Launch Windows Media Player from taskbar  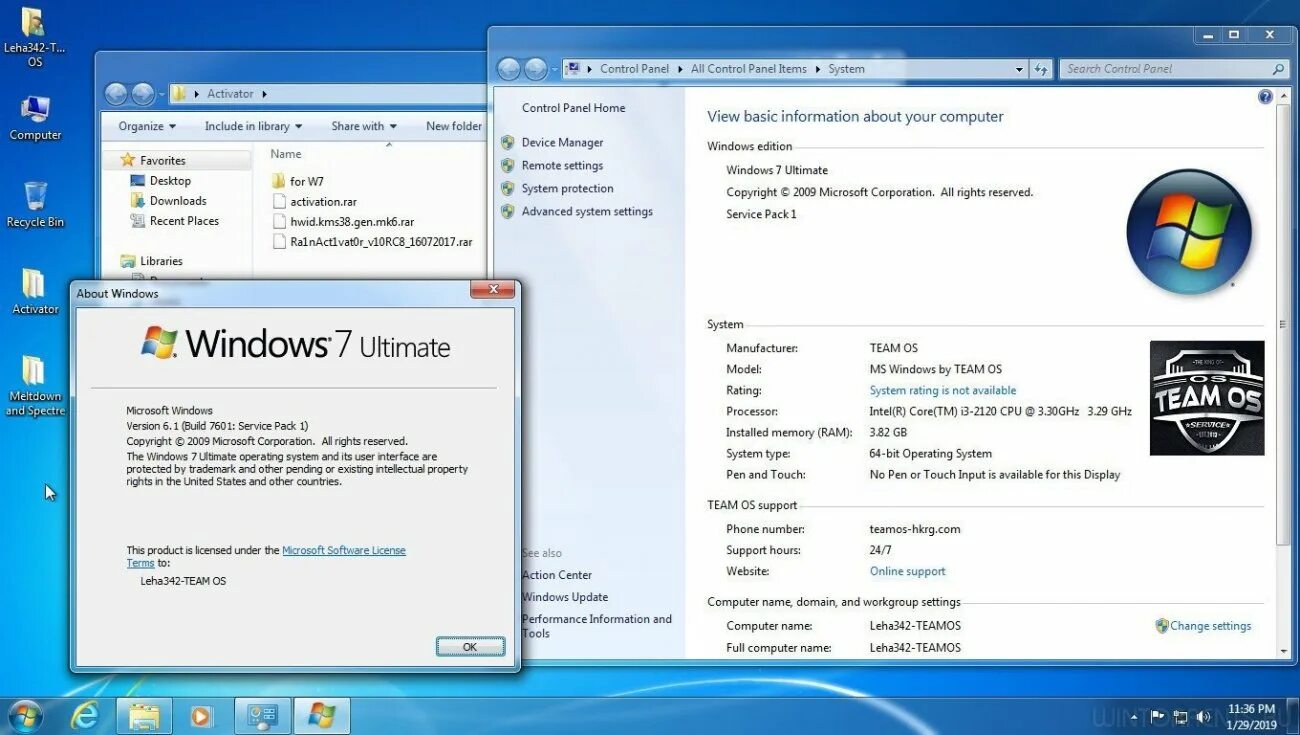click(x=202, y=716)
